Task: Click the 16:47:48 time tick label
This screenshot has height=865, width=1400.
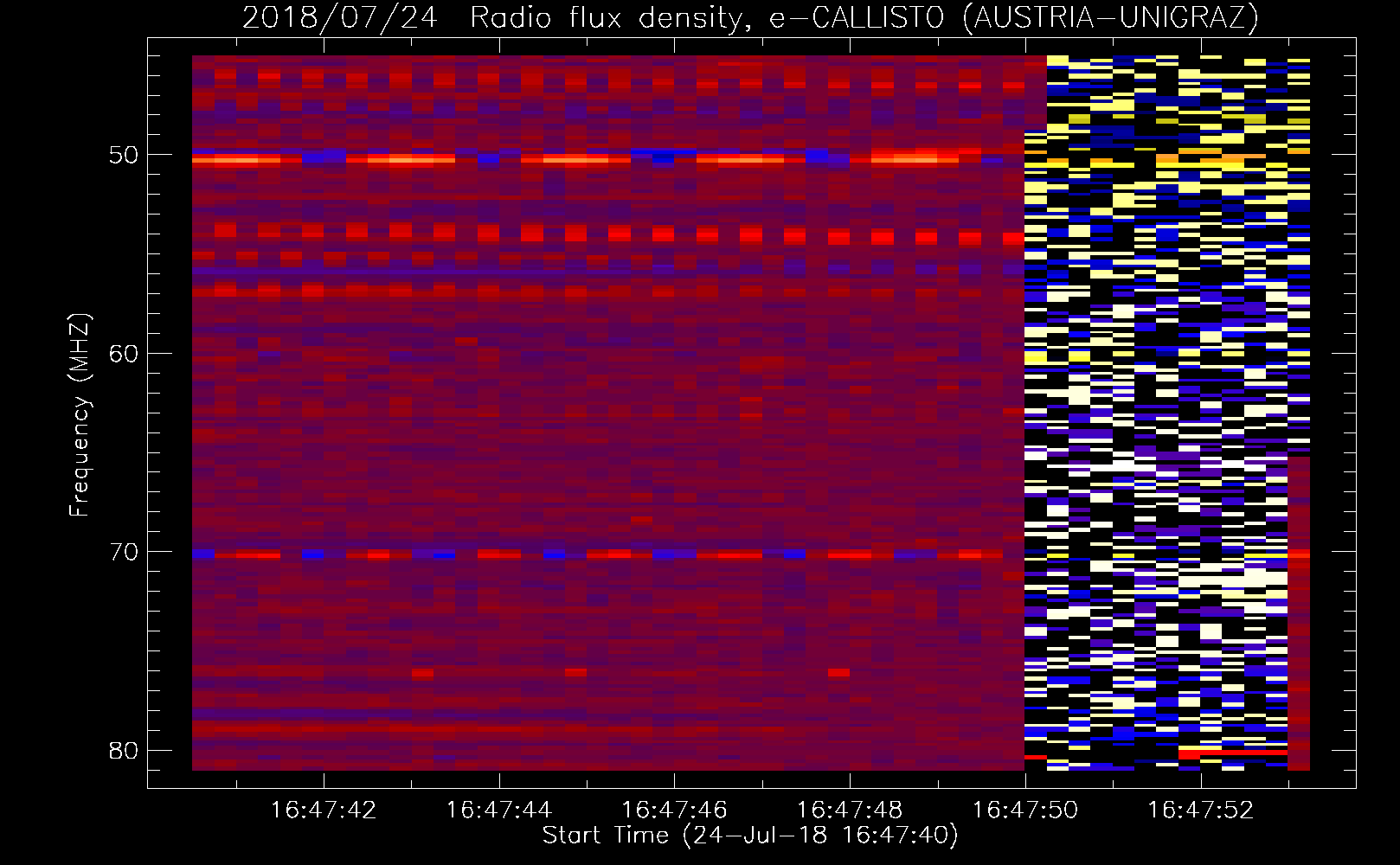Action: tap(849, 811)
